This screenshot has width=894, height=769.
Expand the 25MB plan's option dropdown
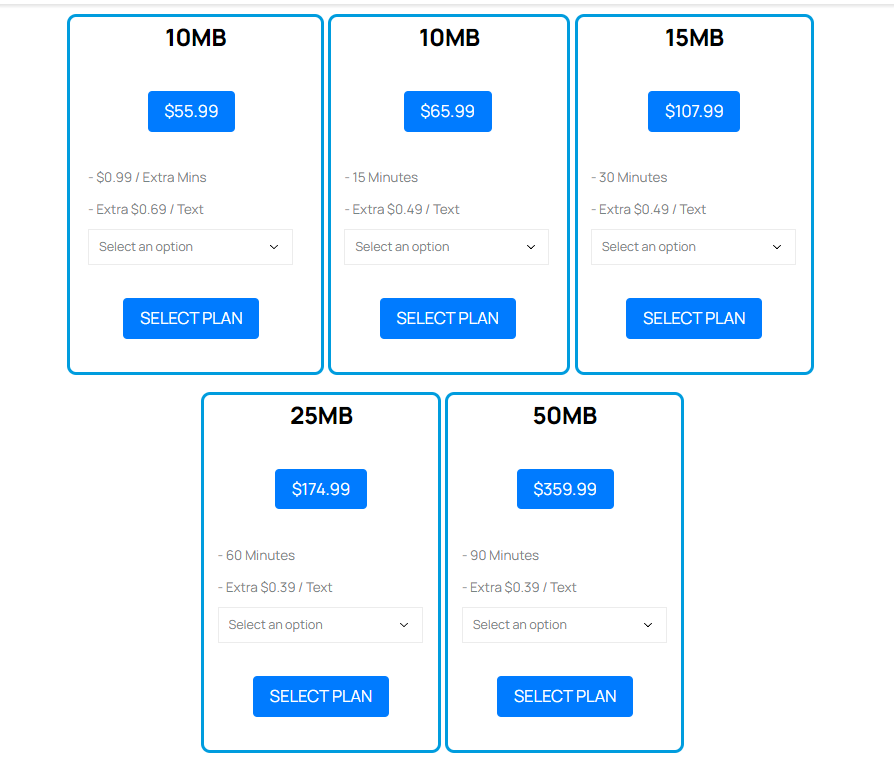pyautogui.click(x=320, y=625)
